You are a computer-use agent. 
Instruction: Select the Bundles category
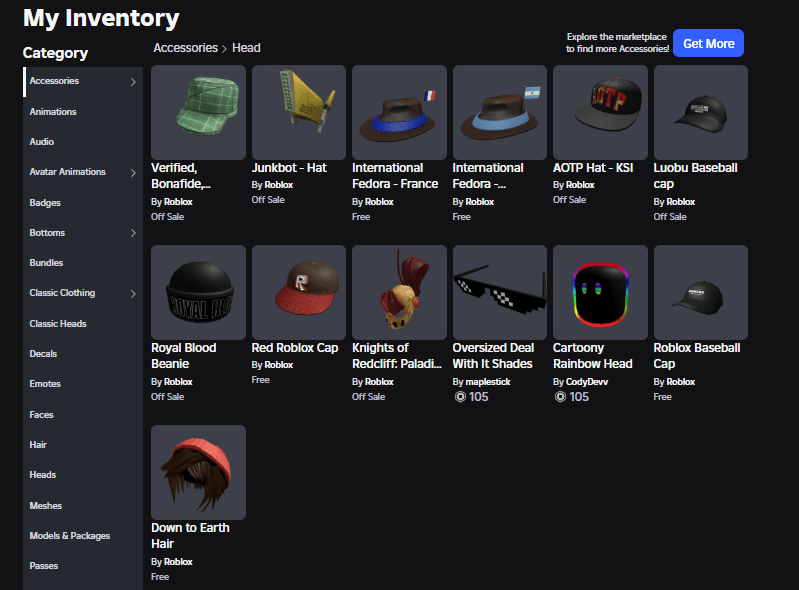pos(46,263)
